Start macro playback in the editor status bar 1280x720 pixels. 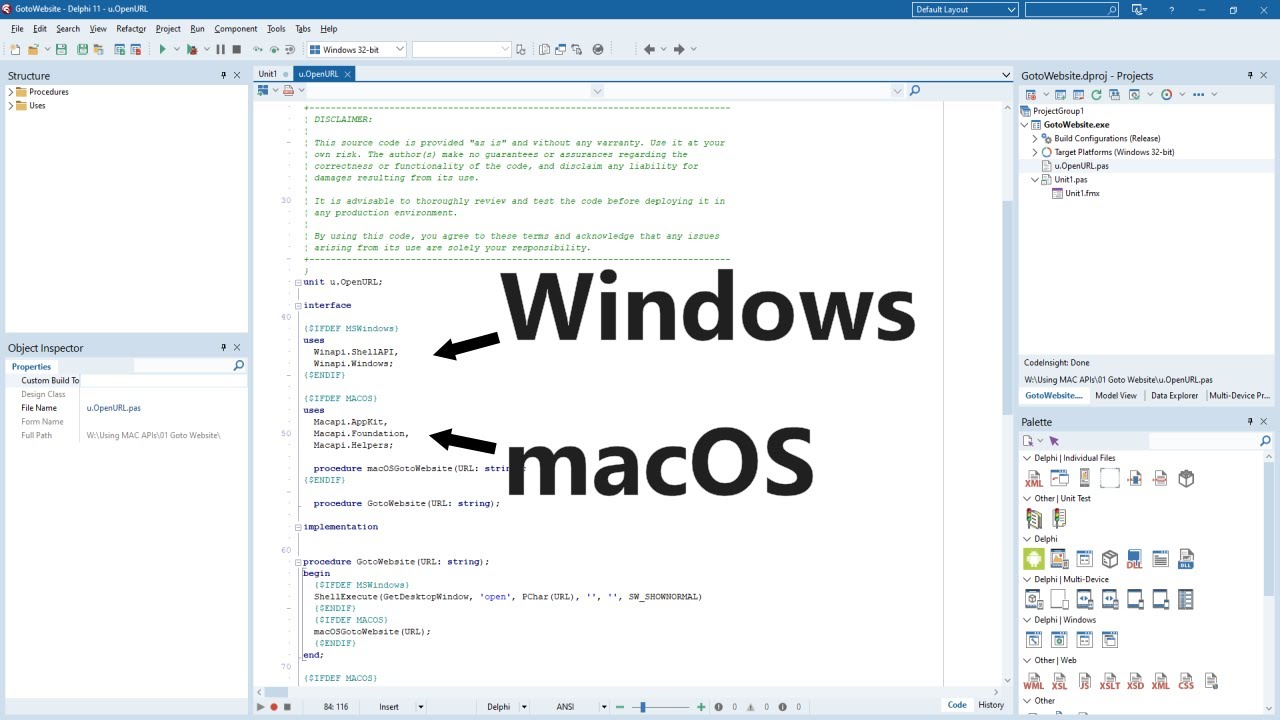coord(261,707)
